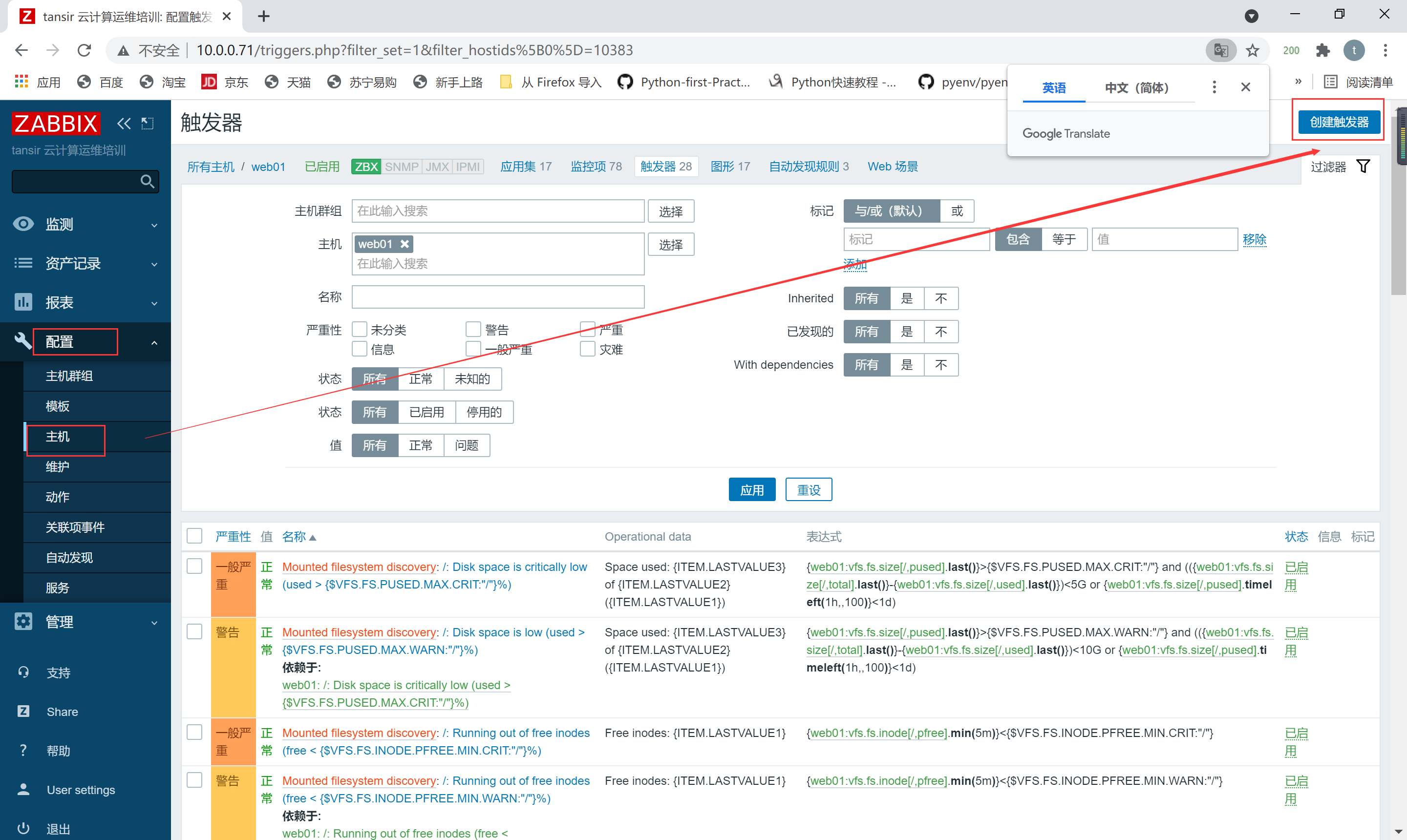This screenshot has width=1407, height=840.
Task: Open the Zabbix logo home link
Action: tap(56, 123)
